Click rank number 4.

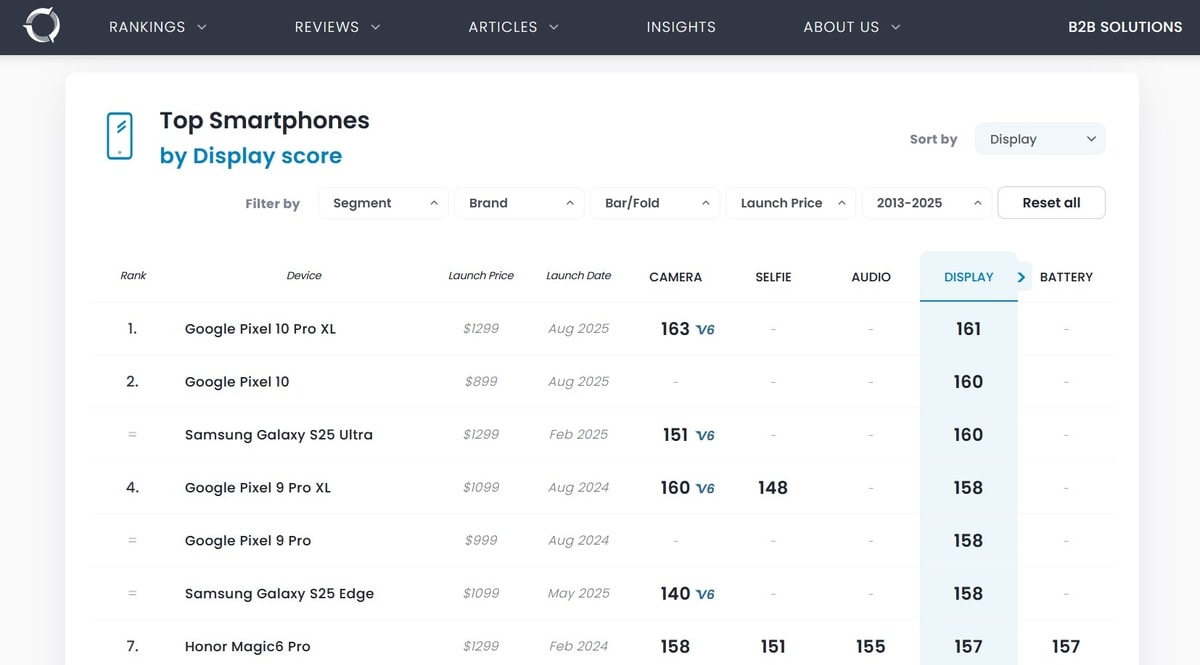[132, 488]
